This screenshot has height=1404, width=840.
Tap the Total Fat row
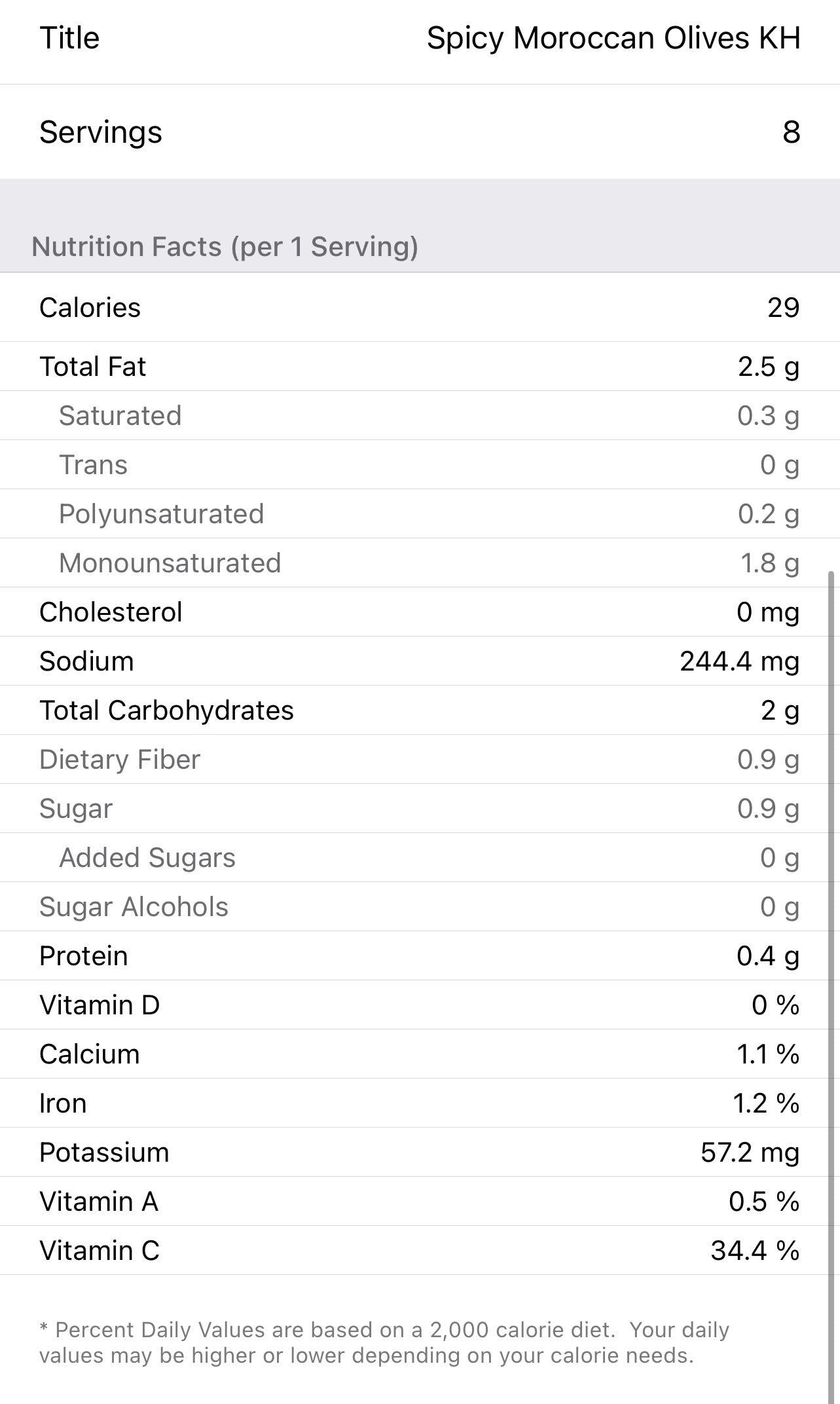(419, 367)
